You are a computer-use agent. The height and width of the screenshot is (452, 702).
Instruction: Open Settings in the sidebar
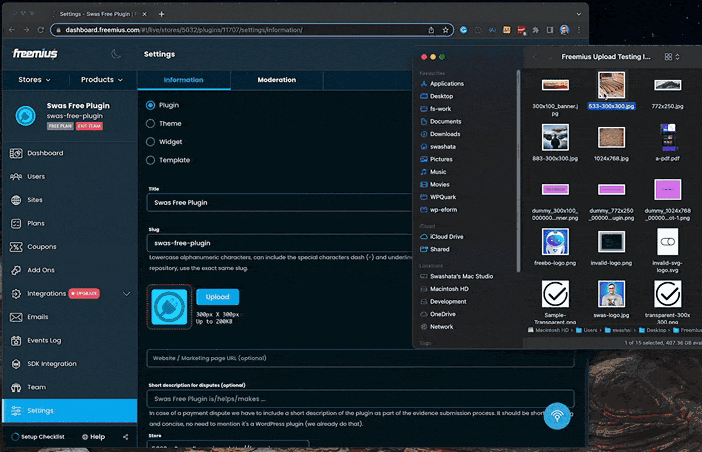click(x=69, y=410)
